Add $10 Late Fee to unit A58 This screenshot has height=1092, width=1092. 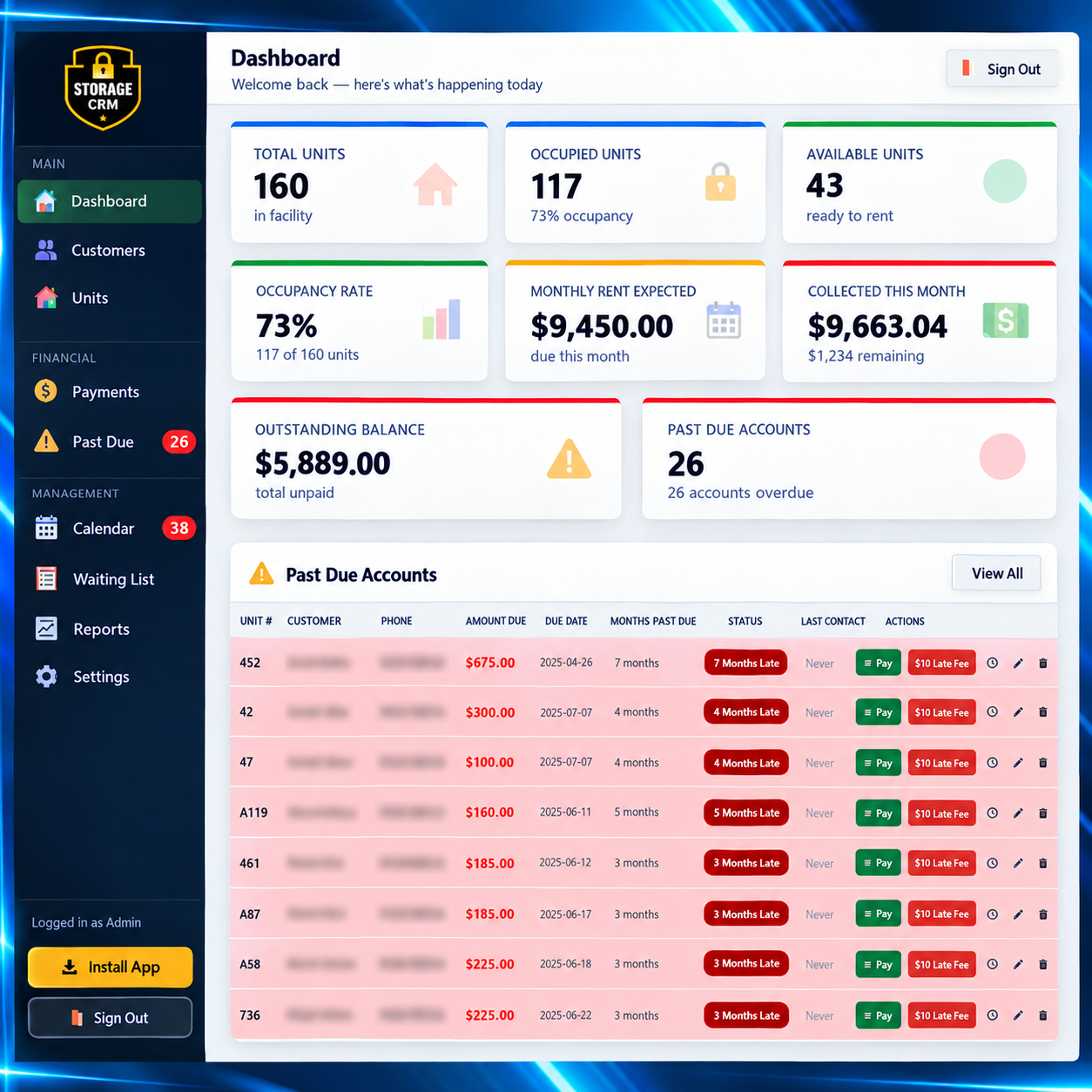(941, 965)
